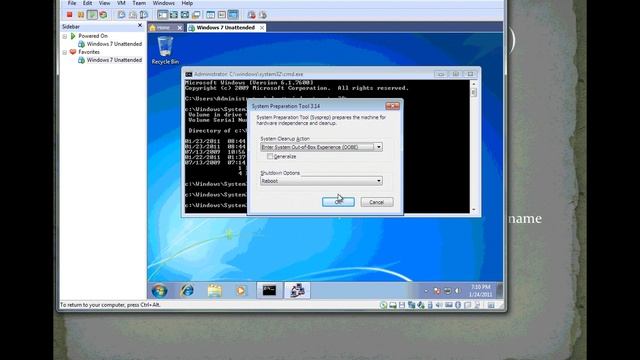640x360 pixels.
Task: Close the Home tab
Action: [x=180, y=28]
